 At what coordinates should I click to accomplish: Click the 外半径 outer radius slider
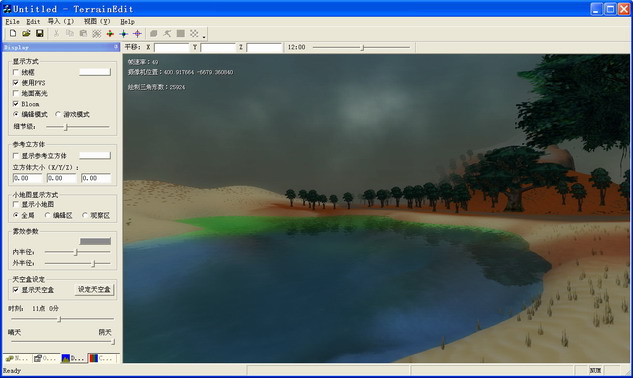click(78, 263)
